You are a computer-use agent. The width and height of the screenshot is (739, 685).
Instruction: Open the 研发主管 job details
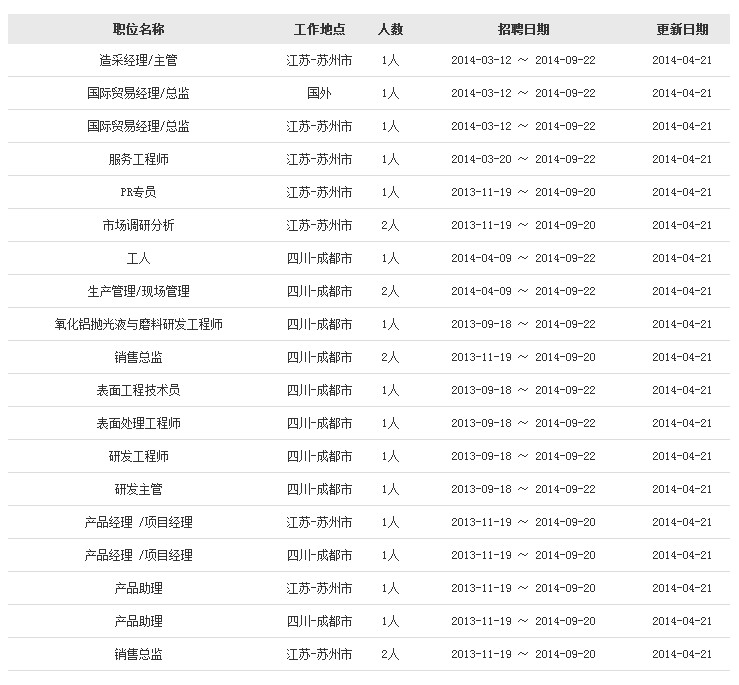tap(138, 489)
